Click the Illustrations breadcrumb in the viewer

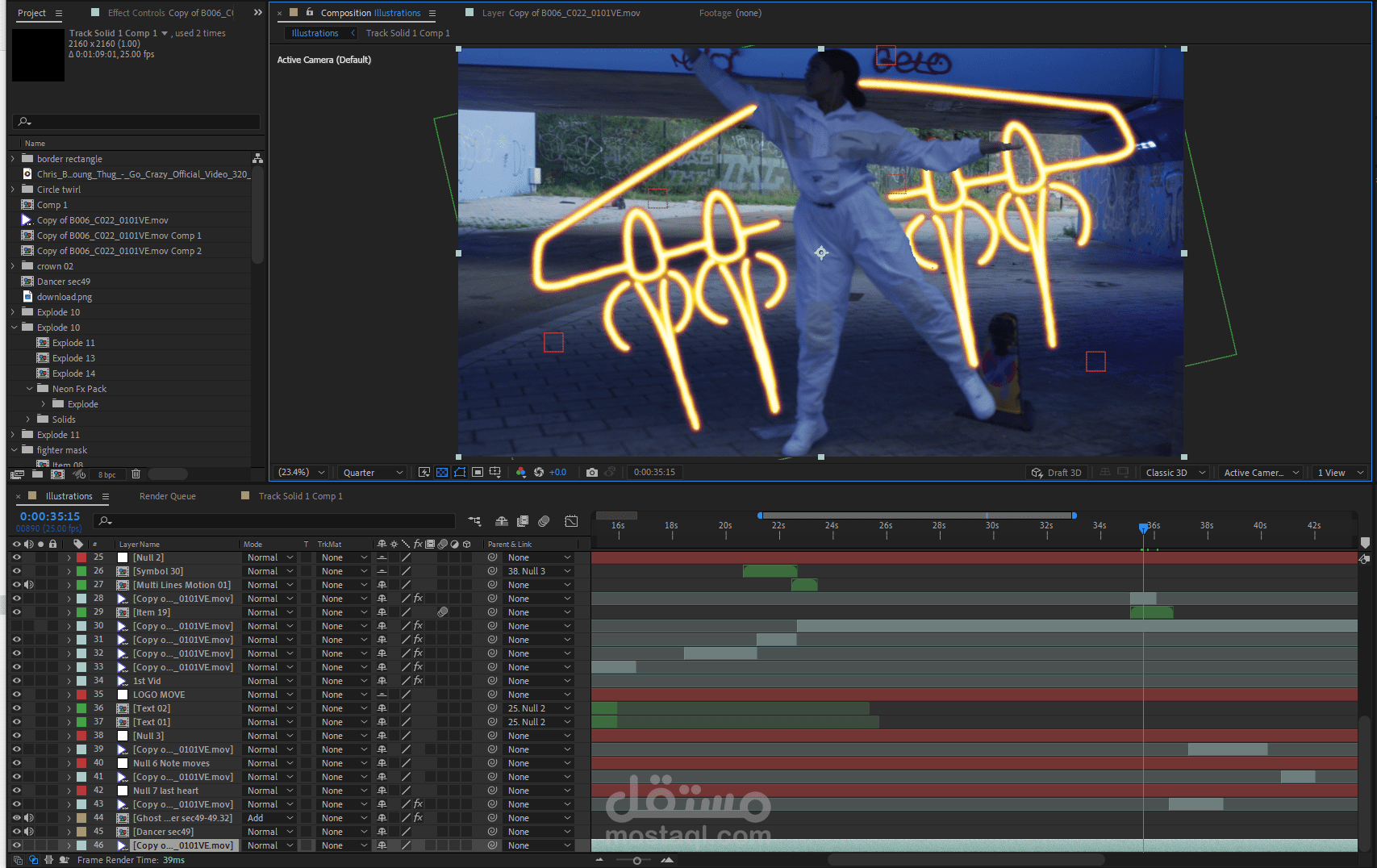coord(315,33)
